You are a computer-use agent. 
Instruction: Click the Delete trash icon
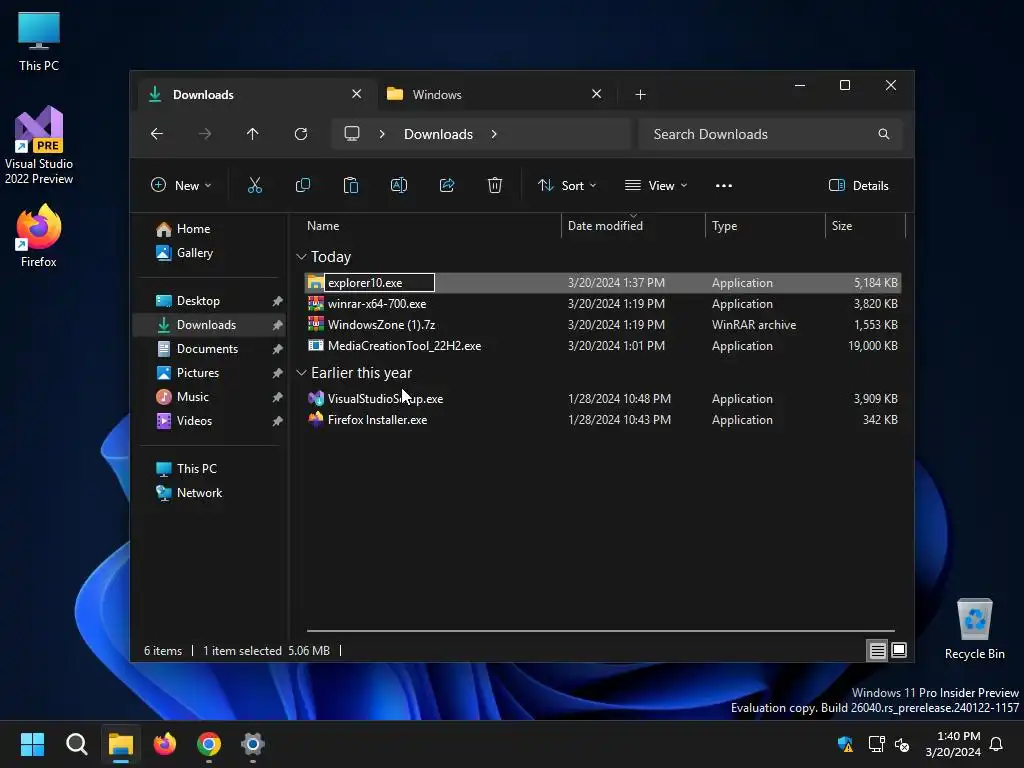click(x=494, y=185)
